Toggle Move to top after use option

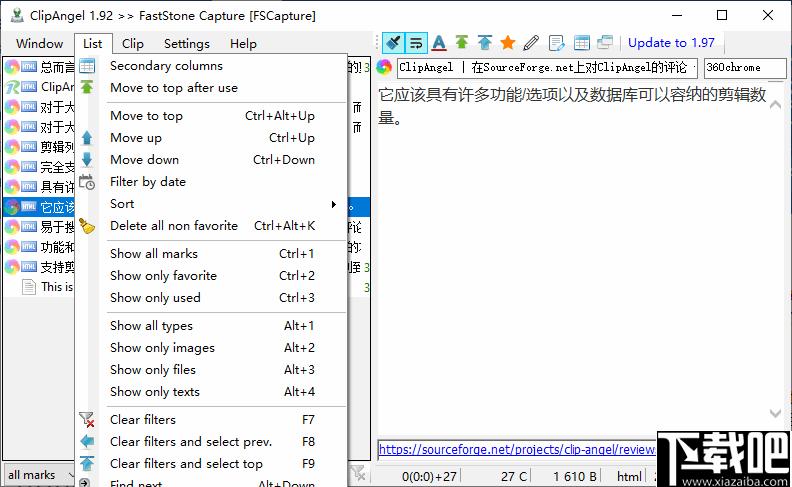(x=211, y=87)
